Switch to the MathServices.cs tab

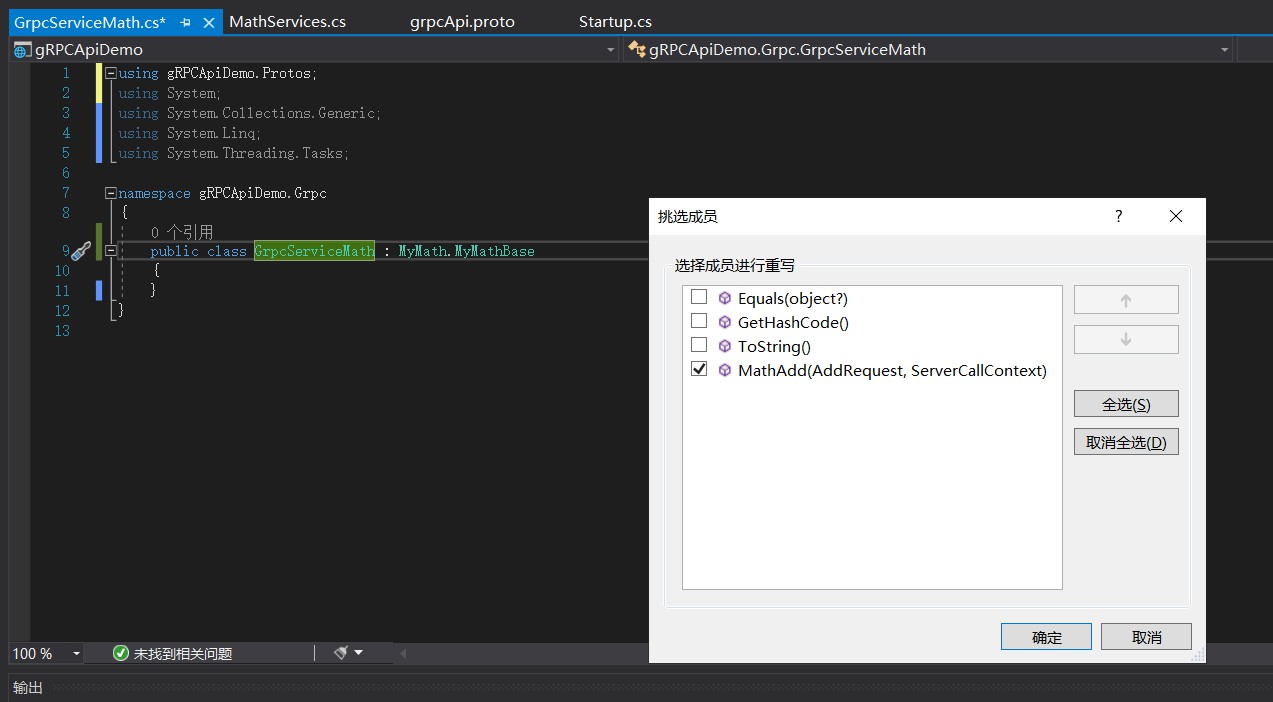(x=287, y=22)
